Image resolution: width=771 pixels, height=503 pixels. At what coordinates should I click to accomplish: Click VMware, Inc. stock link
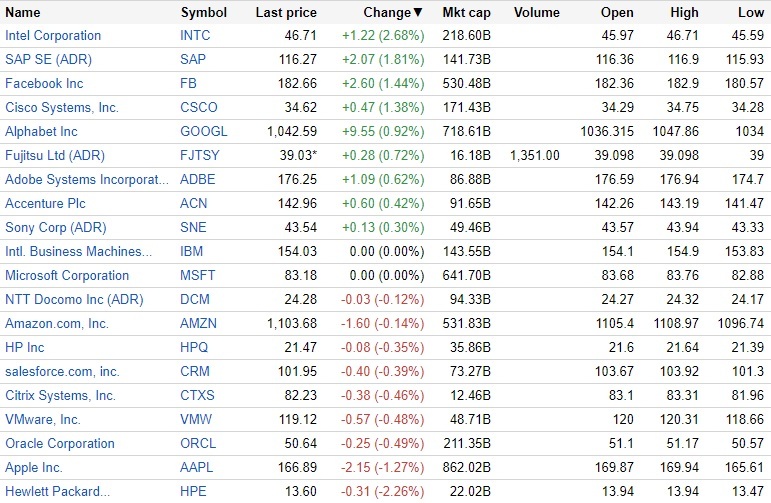pyautogui.click(x=43, y=419)
